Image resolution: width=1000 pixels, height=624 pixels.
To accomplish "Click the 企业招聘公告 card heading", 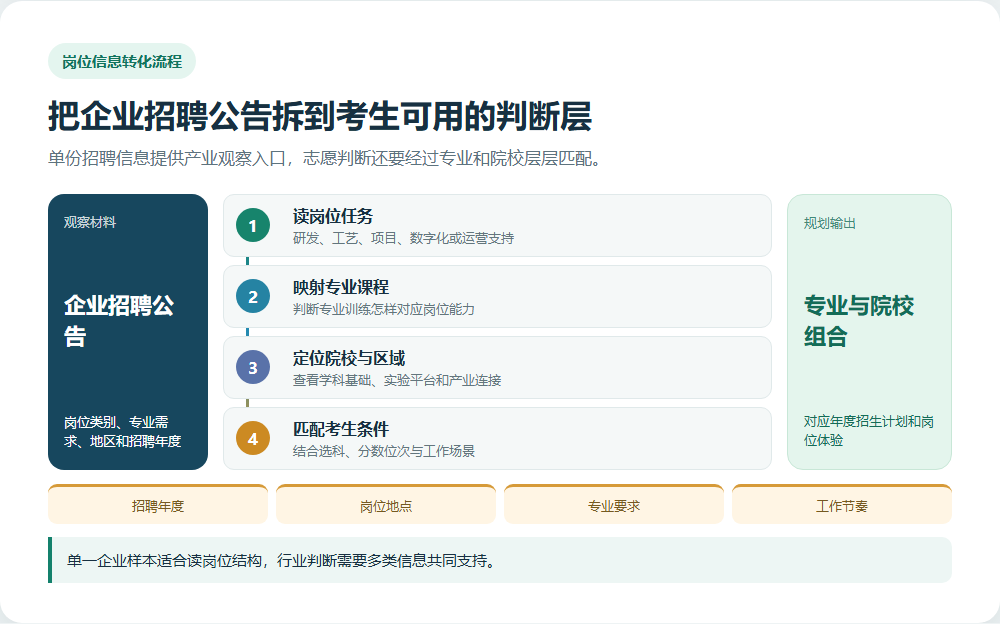I will (119, 321).
